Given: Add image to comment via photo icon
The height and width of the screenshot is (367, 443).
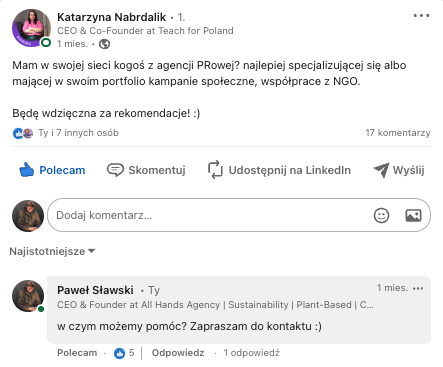Looking at the screenshot, I should pos(413,215).
